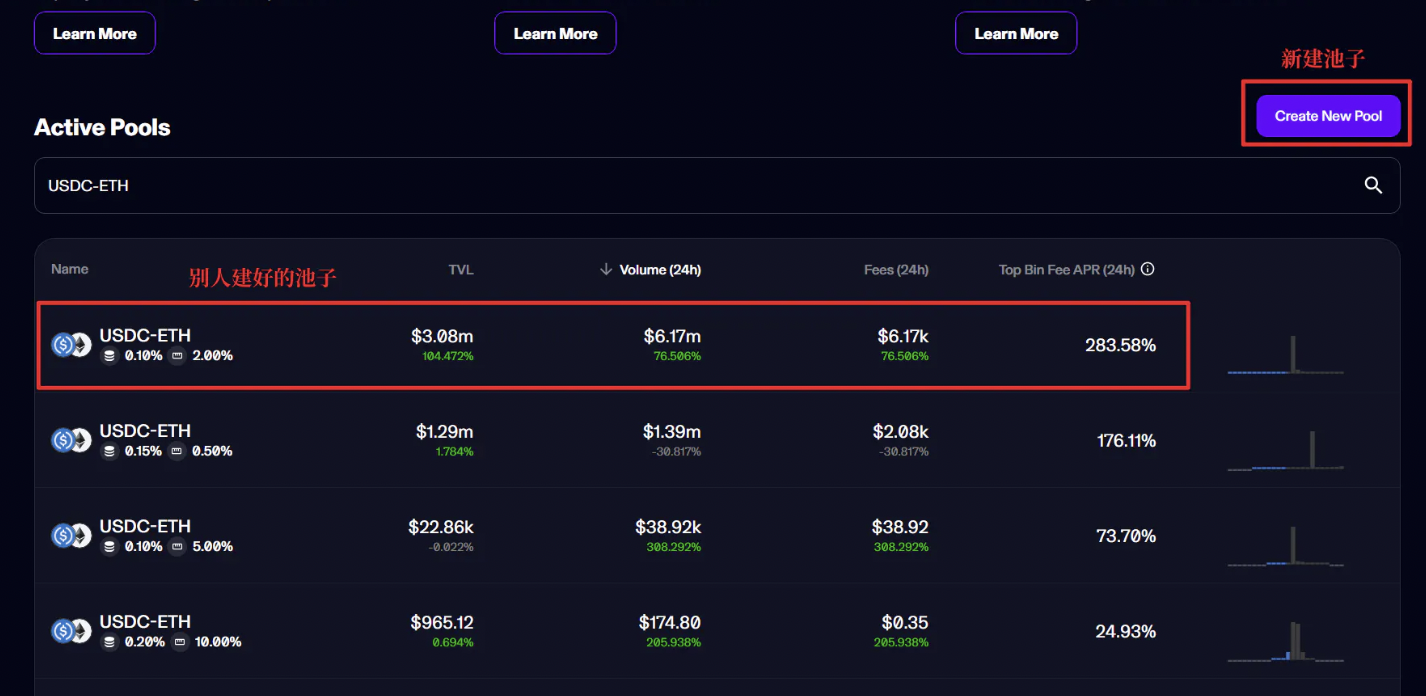Sort pools by TVL column header
Viewport: 1426px width, 696px height.
[461, 269]
